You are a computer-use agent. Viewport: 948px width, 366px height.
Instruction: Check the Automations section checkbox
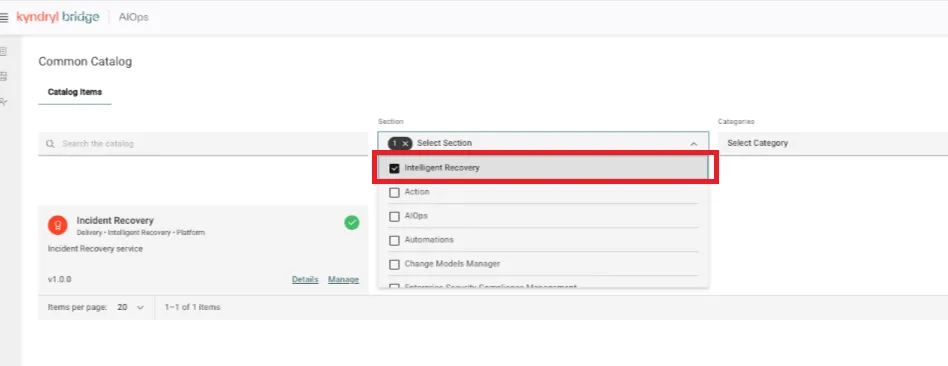394,241
